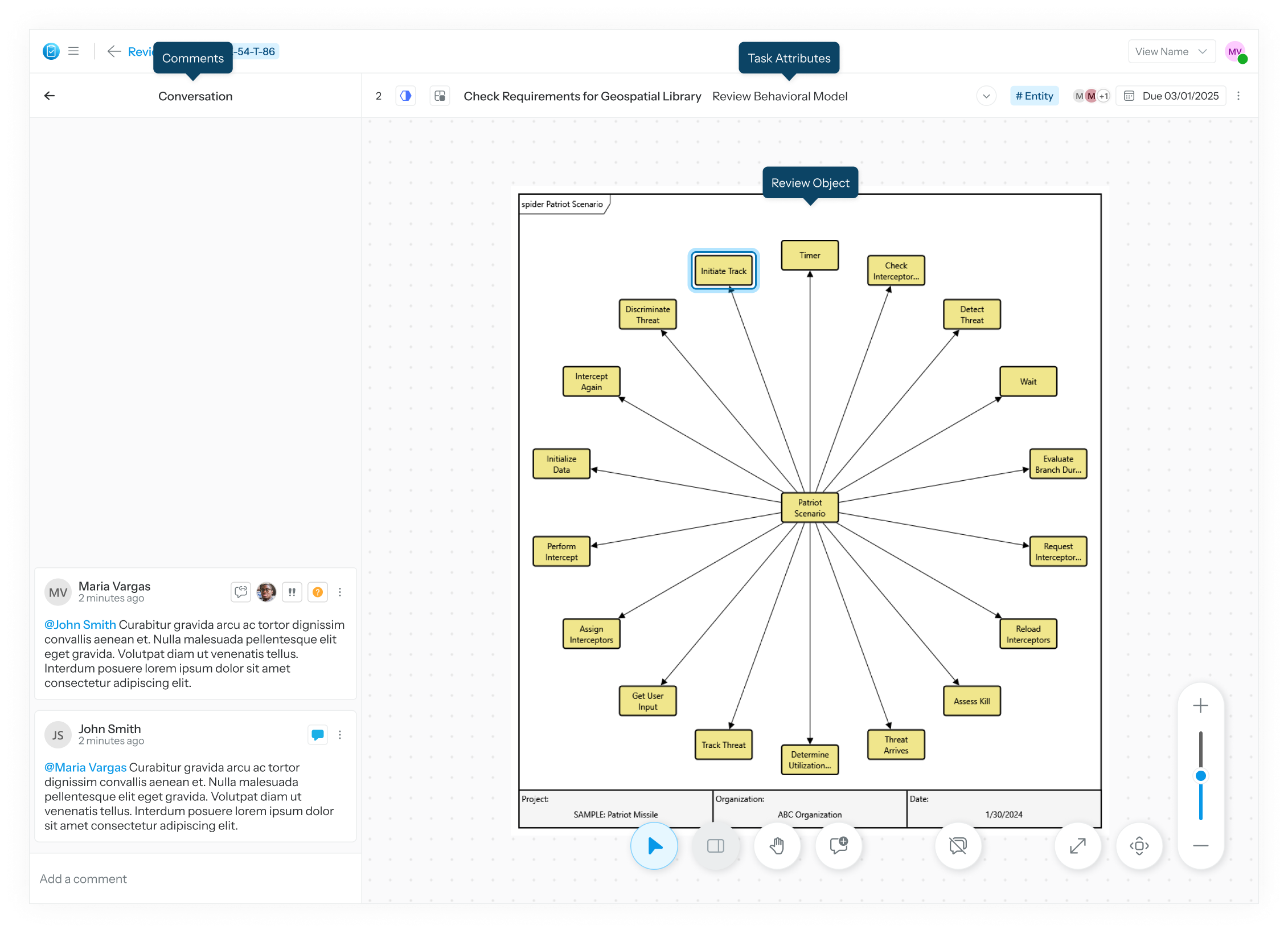Toggle the half-circle contrast icon
Image resolution: width=1288 pixels, height=933 pixels.
click(x=405, y=96)
